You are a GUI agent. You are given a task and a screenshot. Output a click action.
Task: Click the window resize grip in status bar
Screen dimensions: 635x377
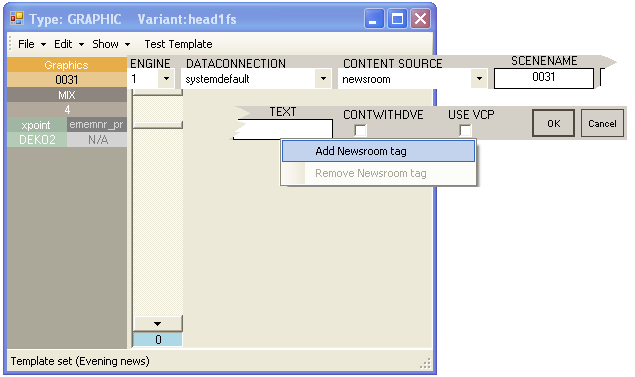coord(425,363)
